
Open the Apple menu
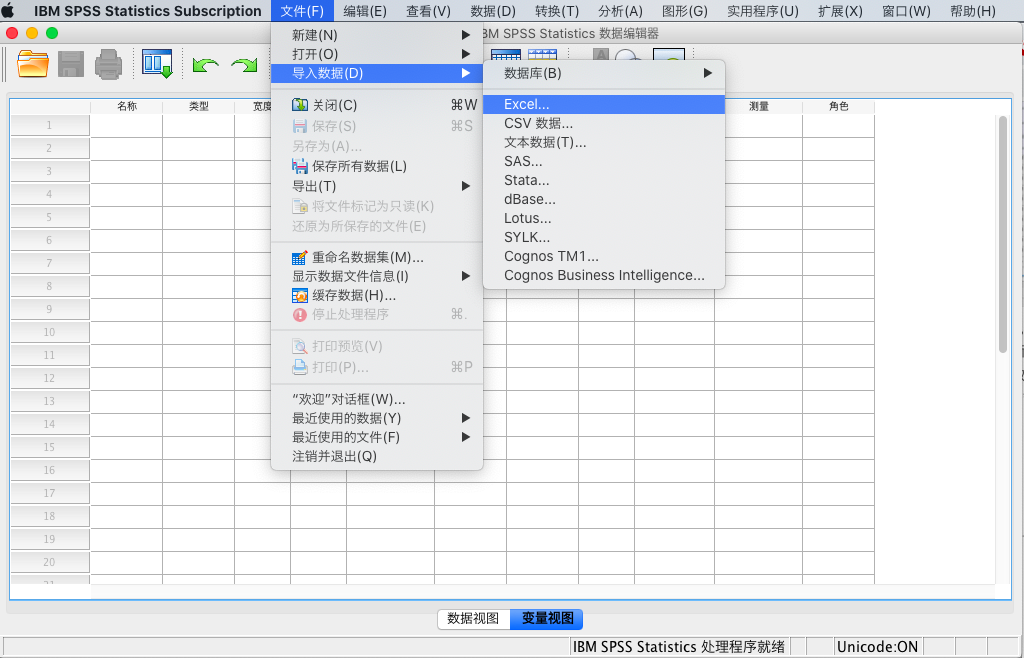9,10
